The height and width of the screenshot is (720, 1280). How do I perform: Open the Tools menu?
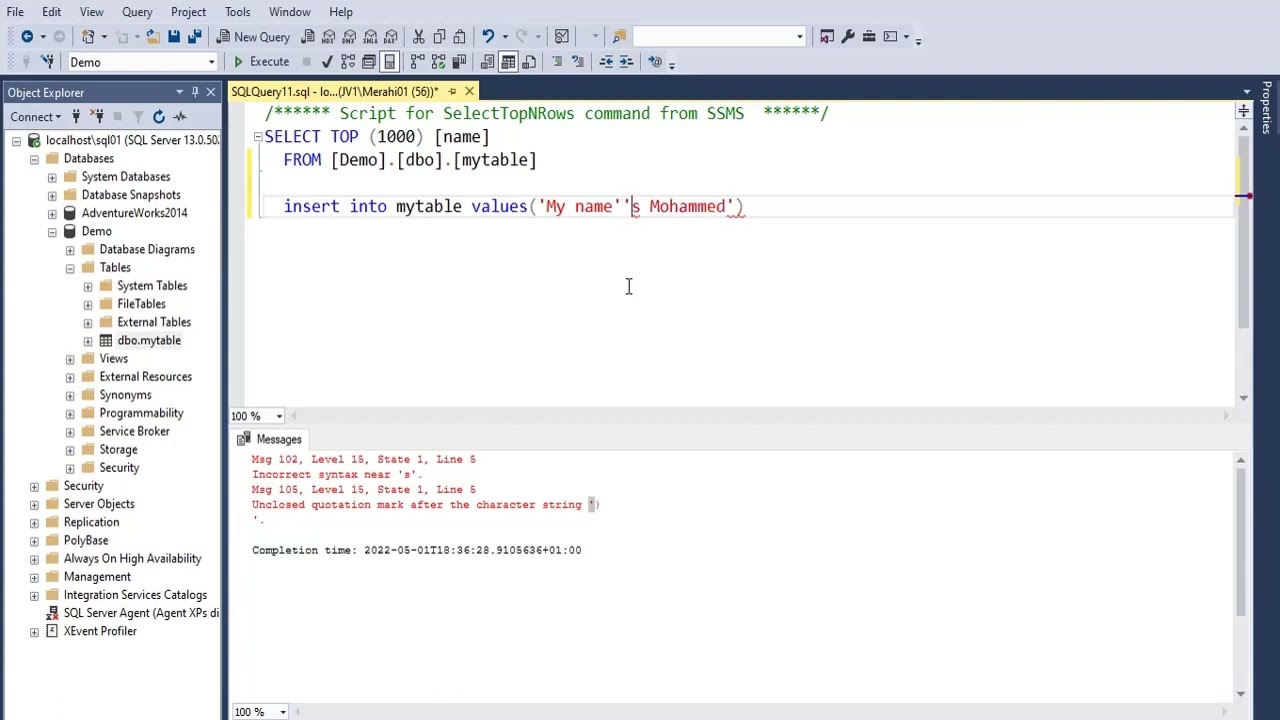pos(237,12)
